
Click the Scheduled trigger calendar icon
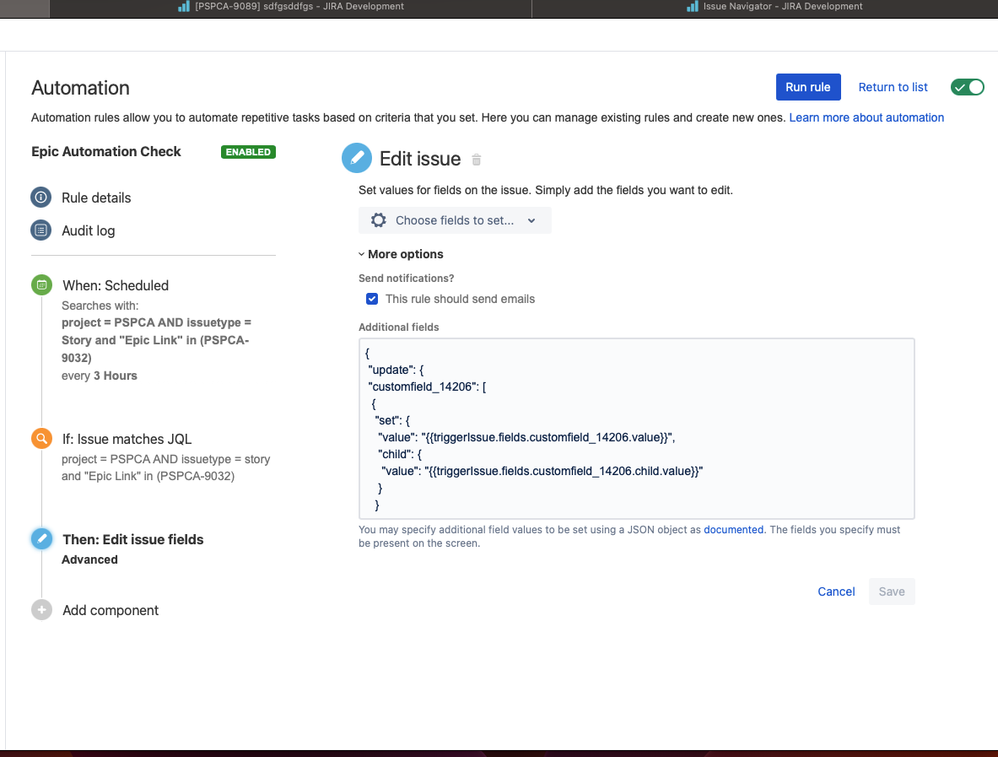(41, 285)
